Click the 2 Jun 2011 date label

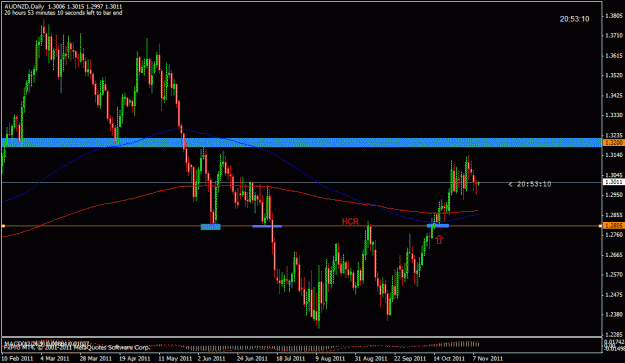[211, 358]
